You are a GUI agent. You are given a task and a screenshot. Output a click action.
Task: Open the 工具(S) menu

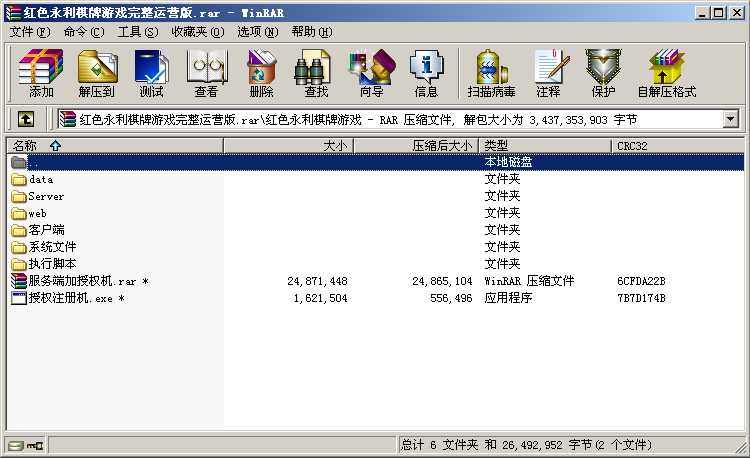[138, 32]
